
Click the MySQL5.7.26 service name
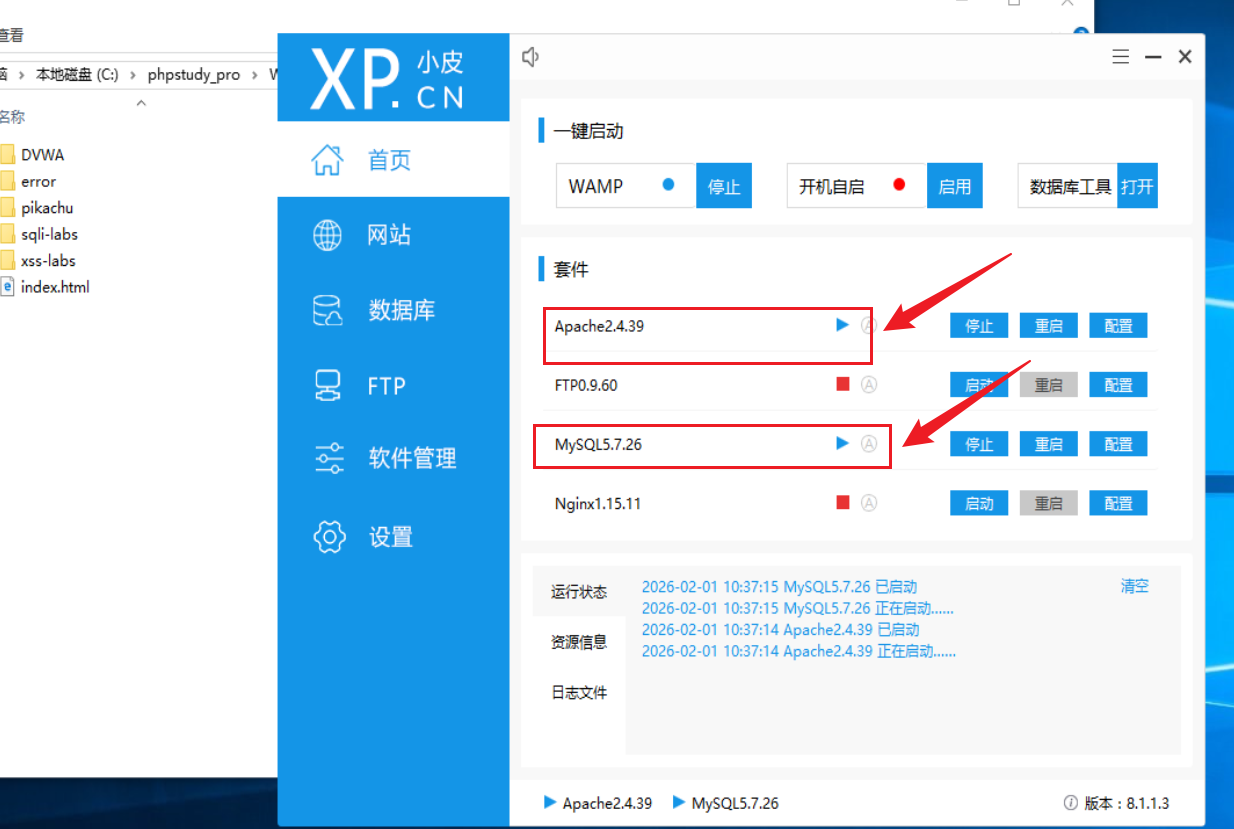pos(598,444)
